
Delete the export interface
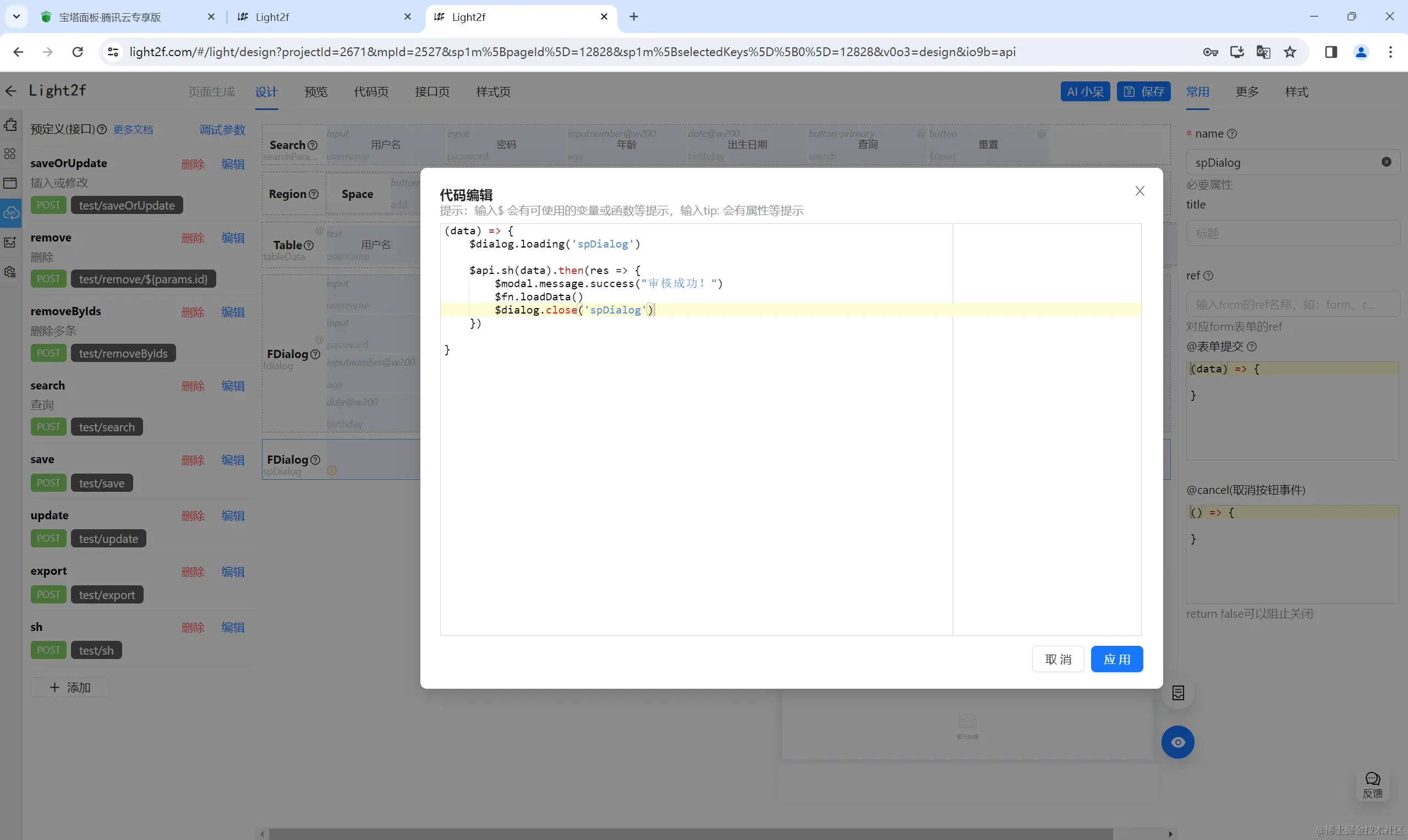[x=193, y=572]
